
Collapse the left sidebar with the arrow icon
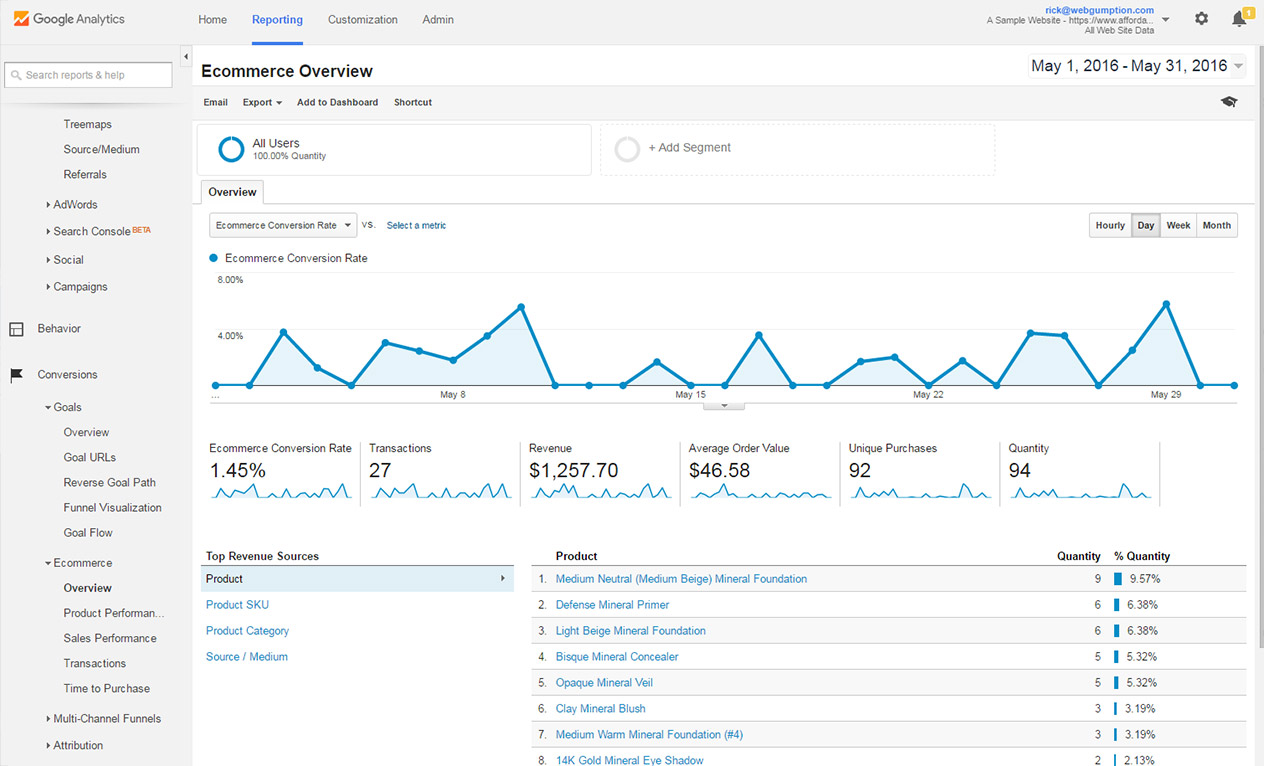coord(185,57)
